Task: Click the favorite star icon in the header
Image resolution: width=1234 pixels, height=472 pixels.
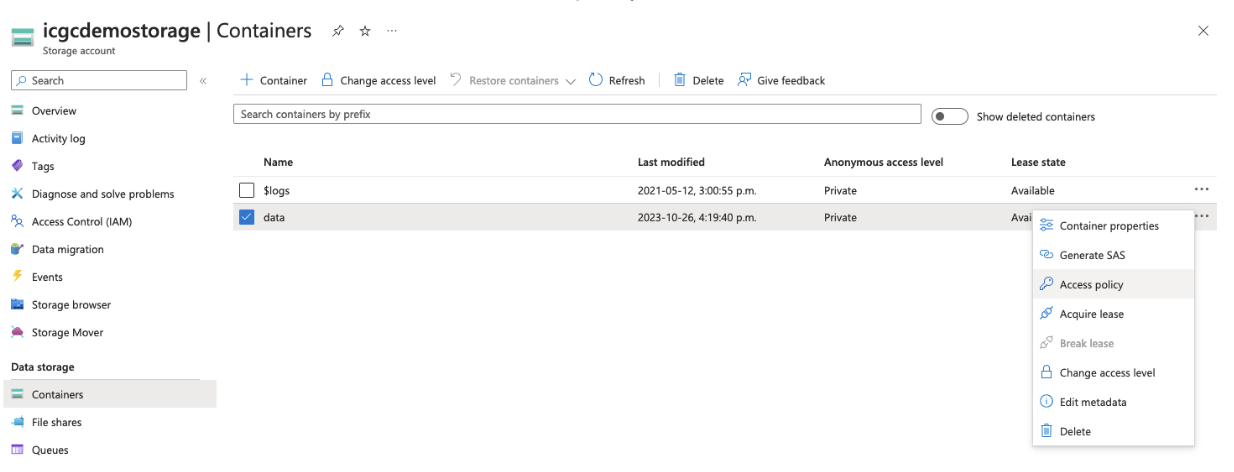Action: 365,32
